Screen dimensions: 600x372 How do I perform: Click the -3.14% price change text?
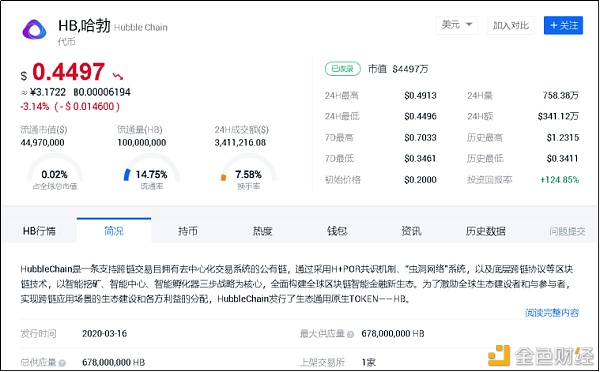pos(34,106)
